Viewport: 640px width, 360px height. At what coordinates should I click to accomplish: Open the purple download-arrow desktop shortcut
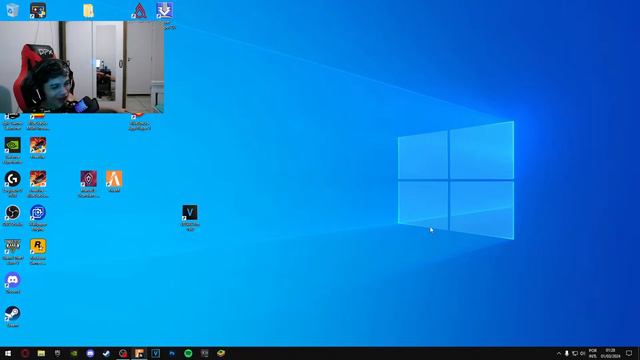[x=165, y=11]
